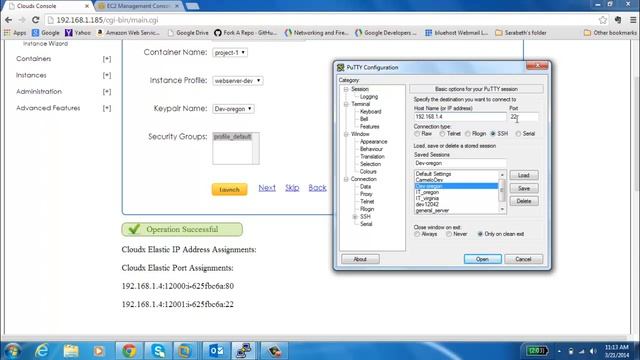Choose Only on clean exit option
This screenshot has width=640, height=360.
coord(480,234)
